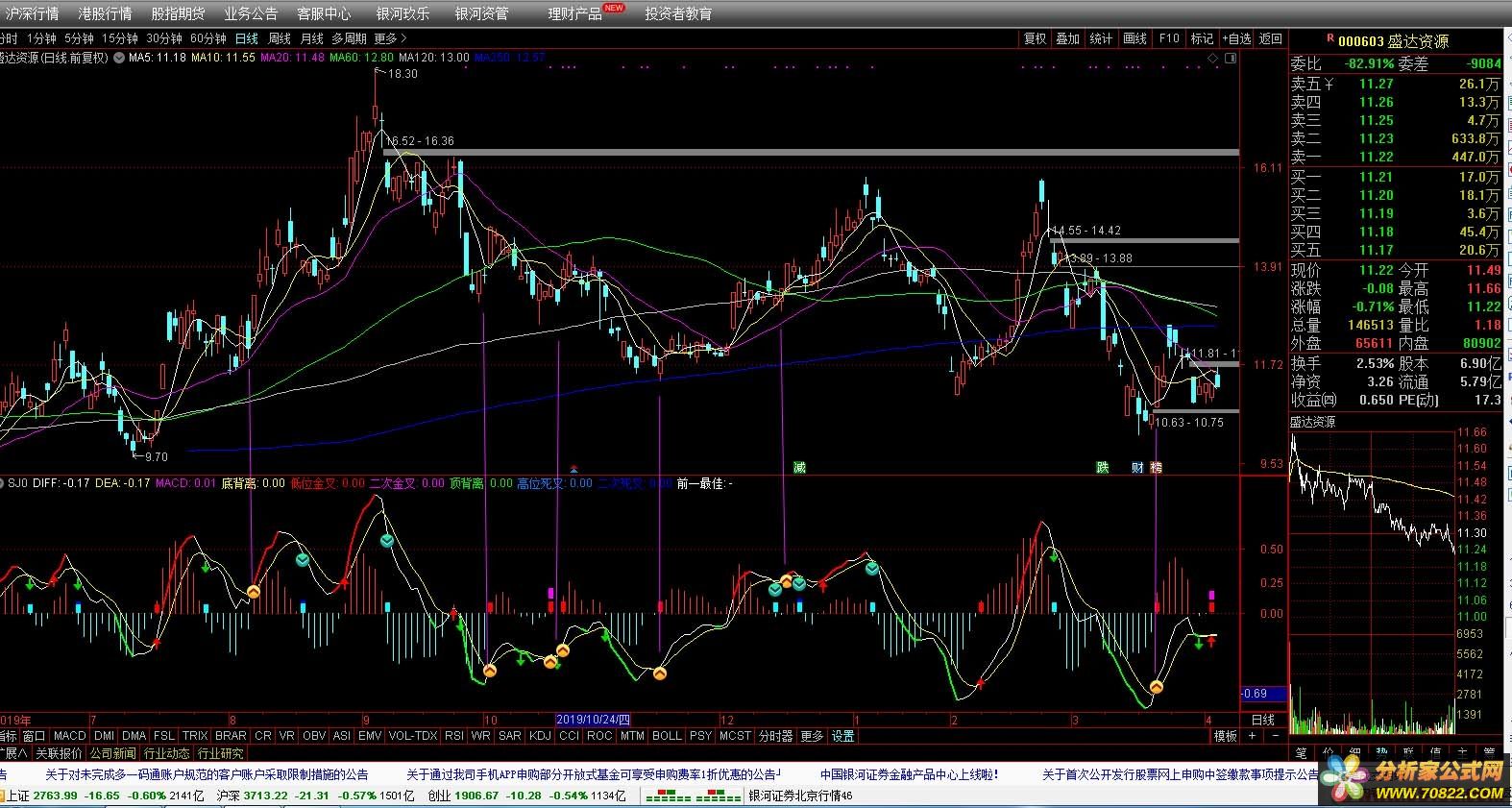Toggle 复权 price adjustment
The width and height of the screenshot is (1512, 808).
pyautogui.click(x=1035, y=38)
